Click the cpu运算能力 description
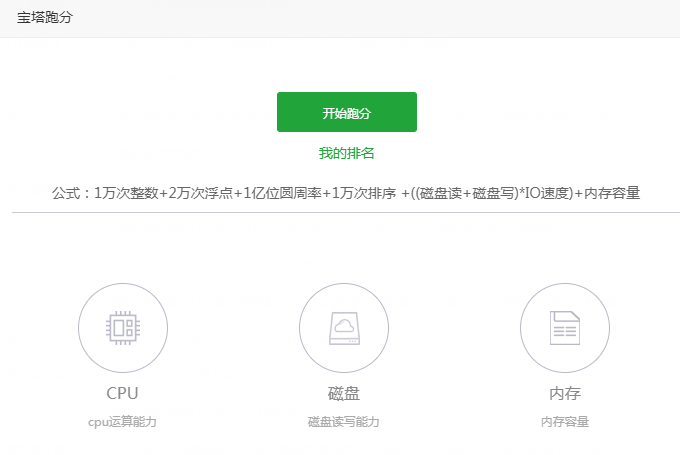 point(122,422)
